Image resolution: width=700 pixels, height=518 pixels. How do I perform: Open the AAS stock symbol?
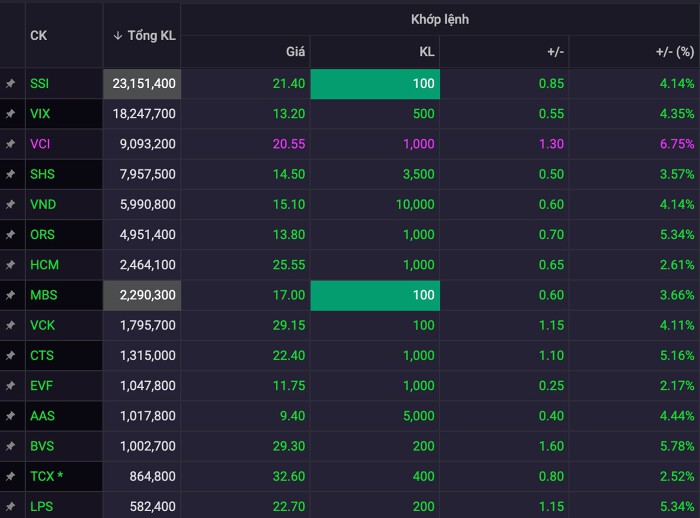click(42, 416)
